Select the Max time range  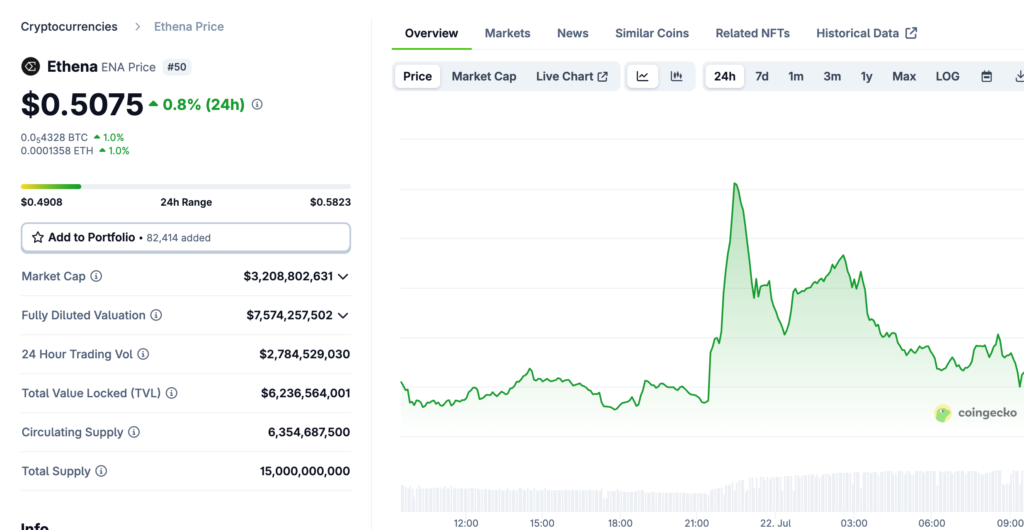pos(903,76)
